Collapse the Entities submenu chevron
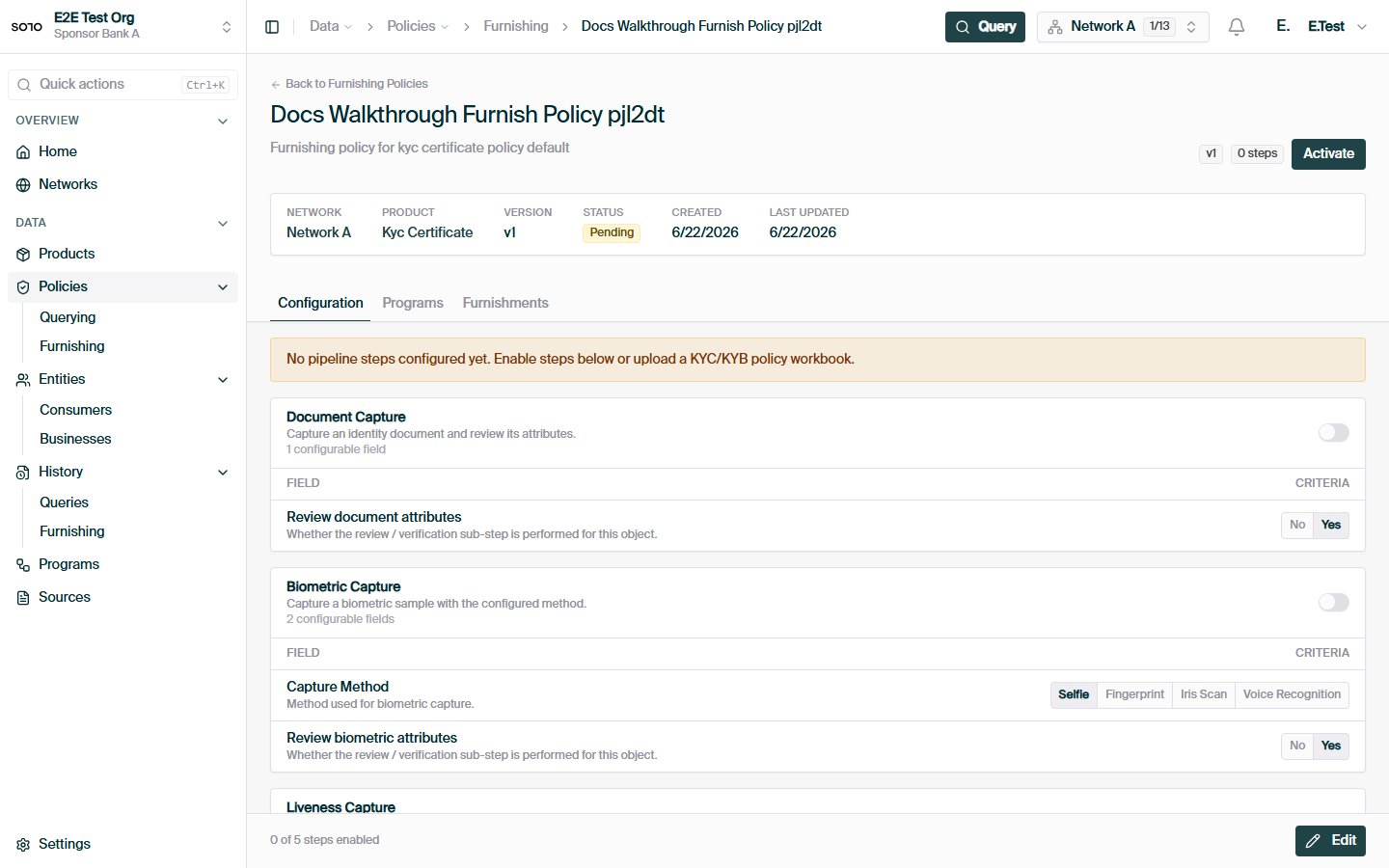The image size is (1389, 868). tap(223, 380)
